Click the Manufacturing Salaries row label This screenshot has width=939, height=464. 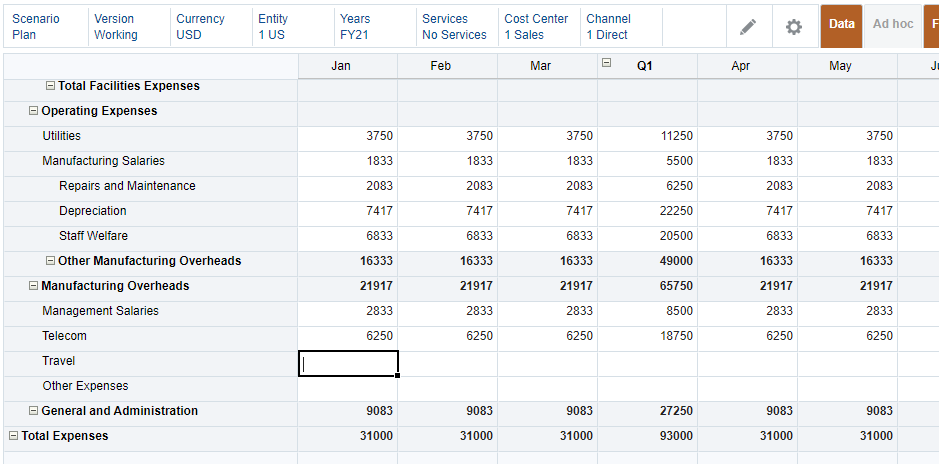[104, 161]
